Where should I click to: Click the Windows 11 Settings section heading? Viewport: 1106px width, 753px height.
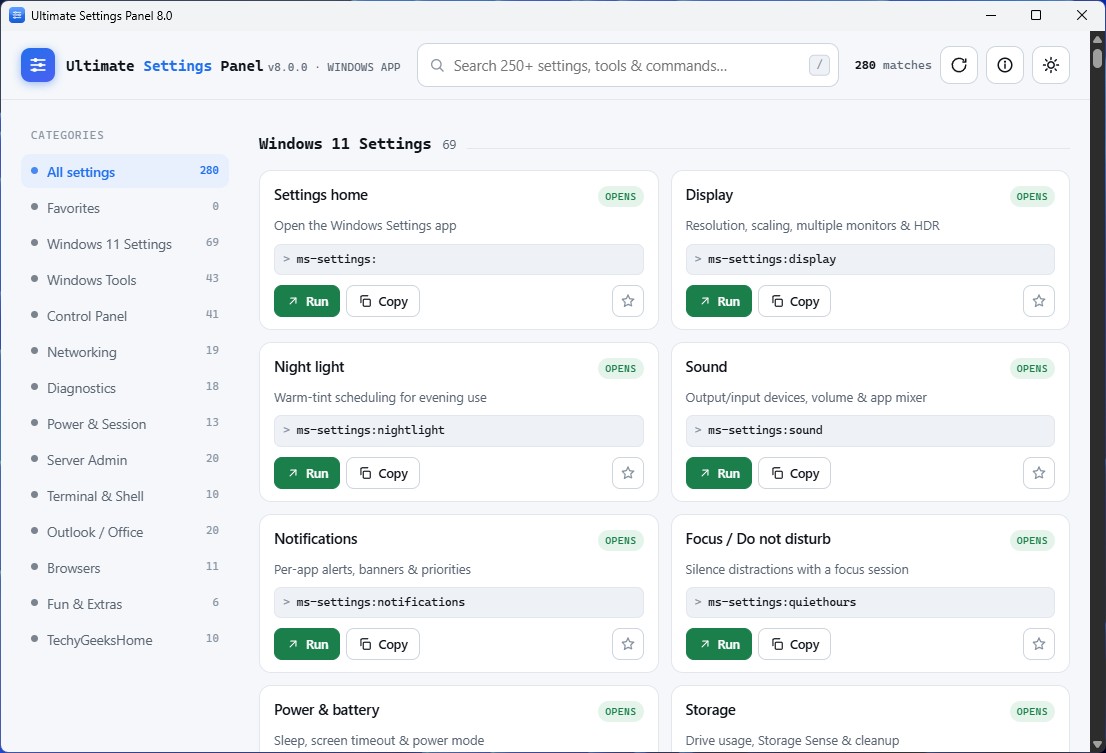click(x=345, y=143)
